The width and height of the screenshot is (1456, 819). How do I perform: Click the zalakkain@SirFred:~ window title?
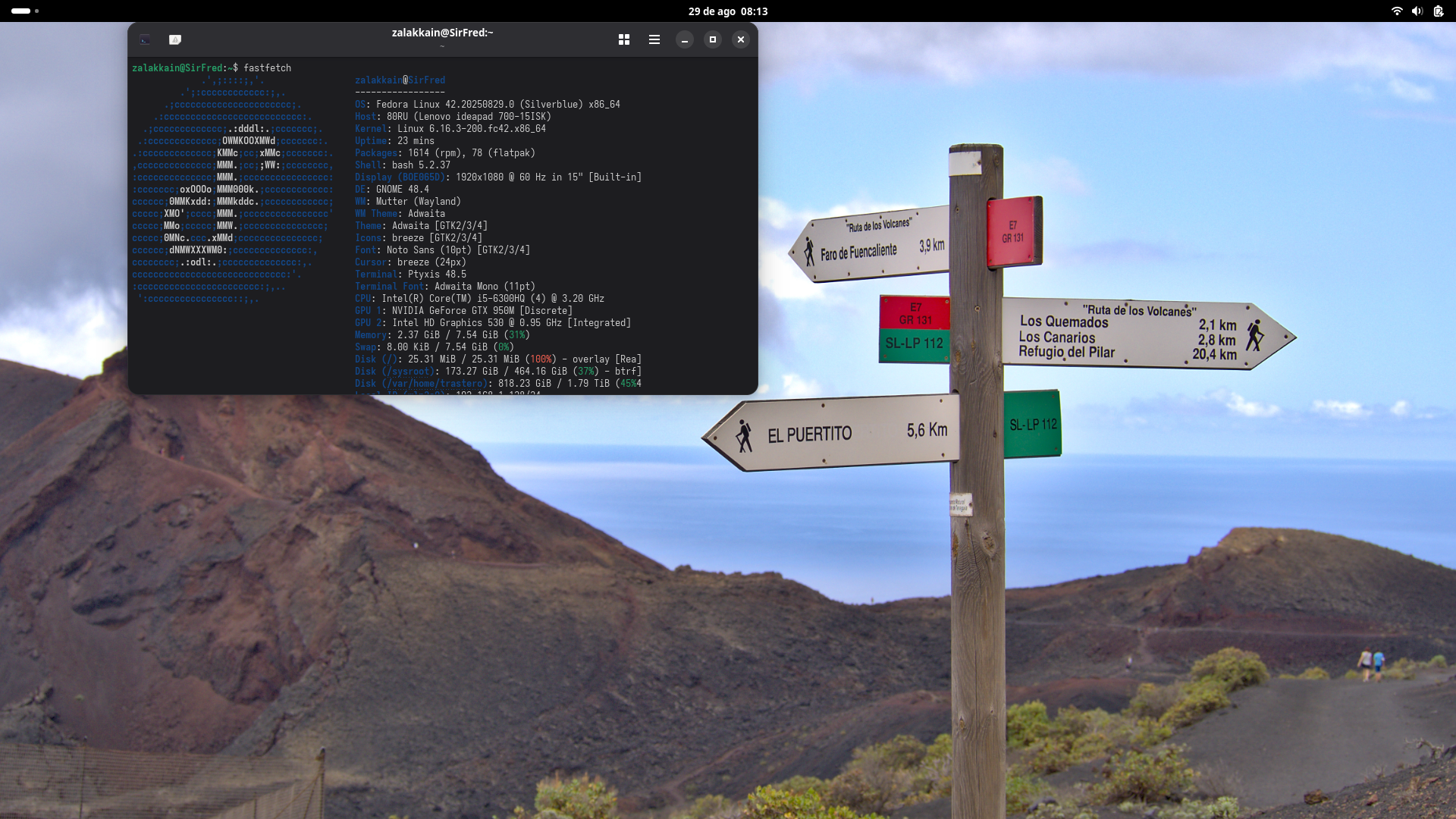click(x=442, y=33)
